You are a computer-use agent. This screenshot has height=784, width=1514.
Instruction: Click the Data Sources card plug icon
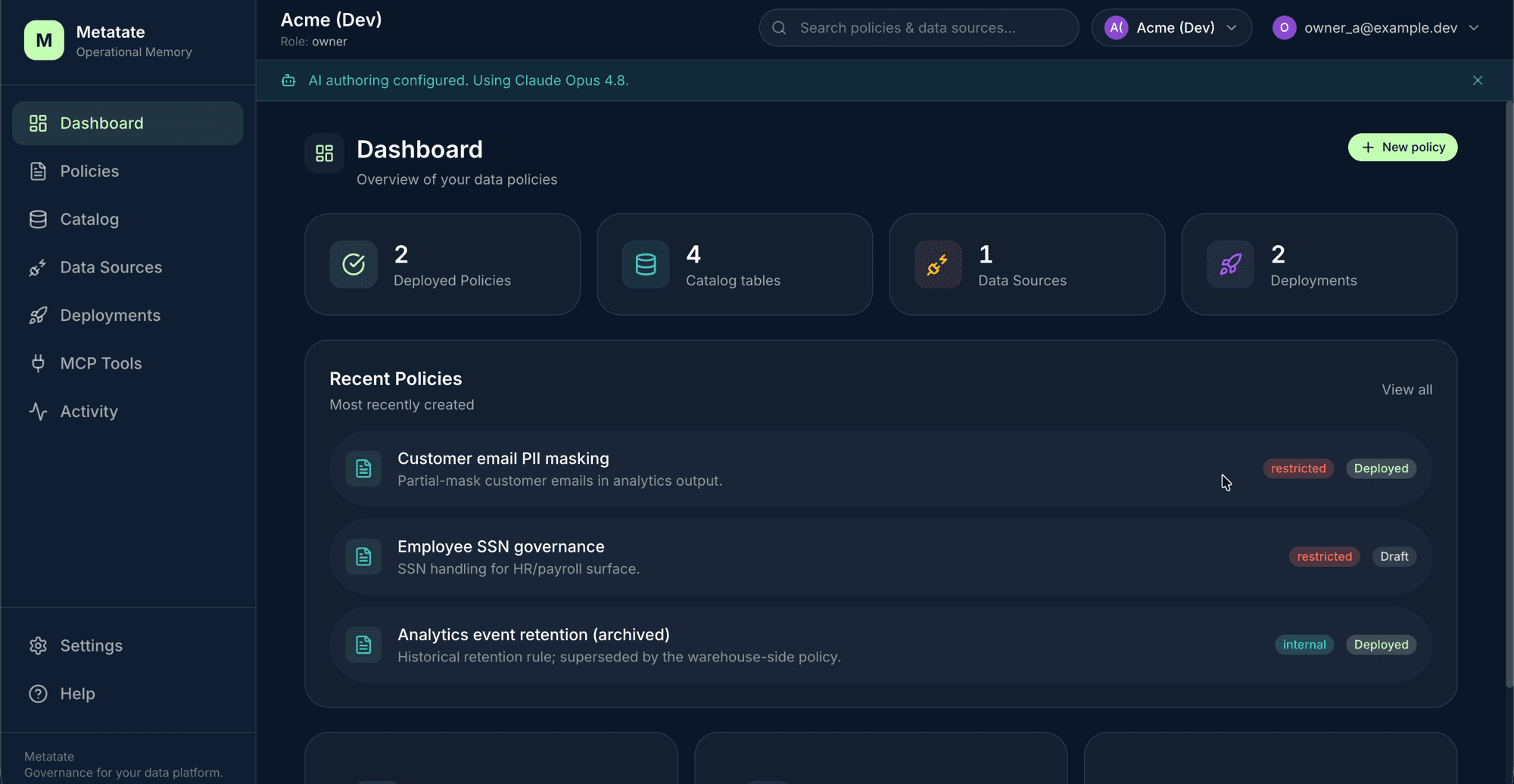point(938,264)
